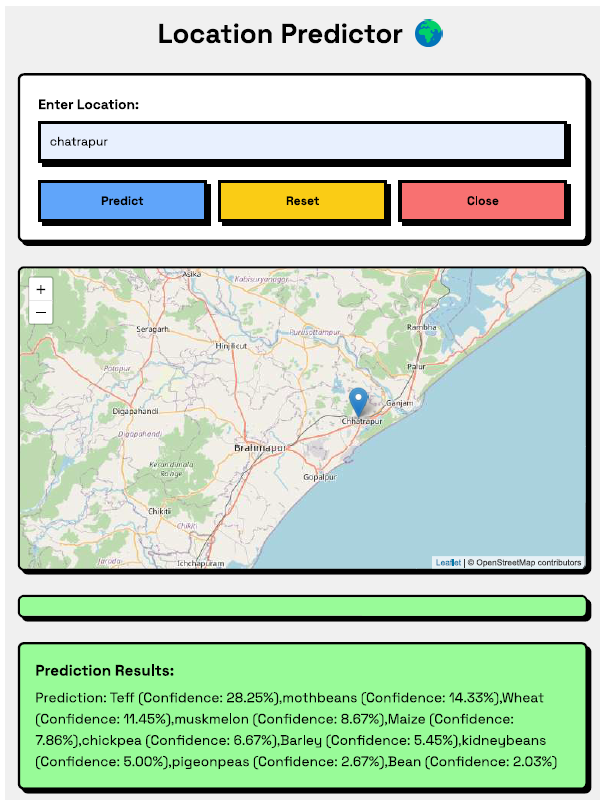Zoom in on the map

click(41, 289)
